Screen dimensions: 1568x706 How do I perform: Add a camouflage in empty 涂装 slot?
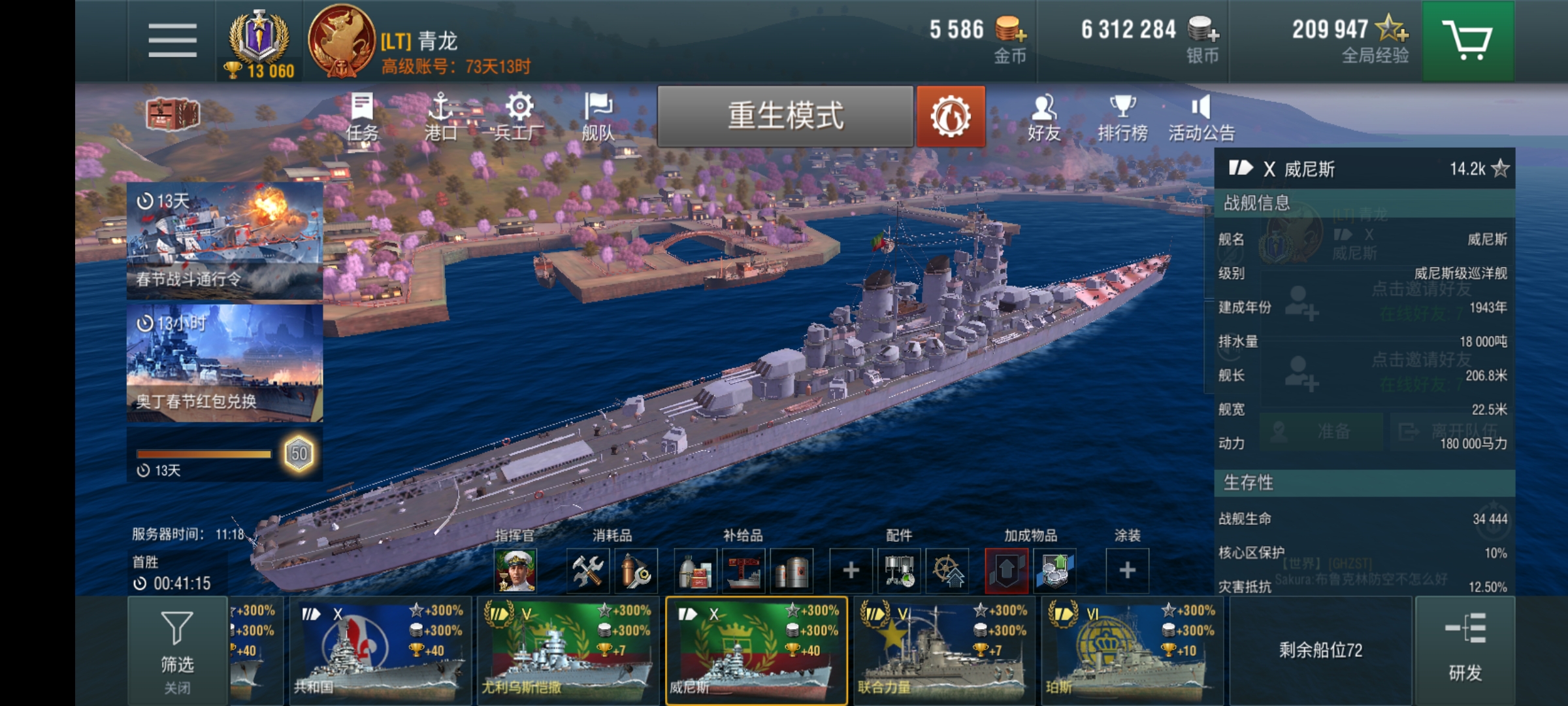pyautogui.click(x=1127, y=570)
